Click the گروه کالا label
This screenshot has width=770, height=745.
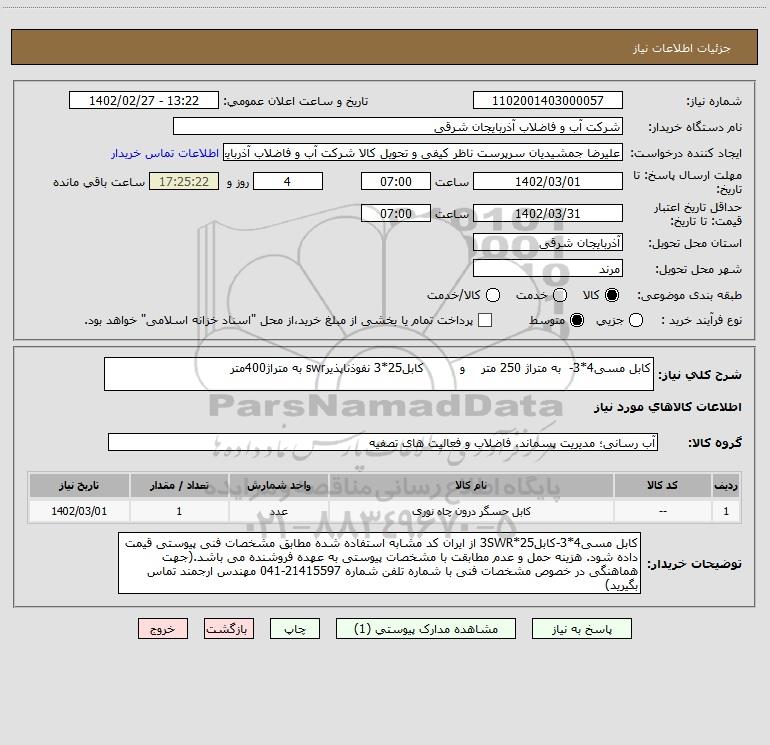point(715,443)
